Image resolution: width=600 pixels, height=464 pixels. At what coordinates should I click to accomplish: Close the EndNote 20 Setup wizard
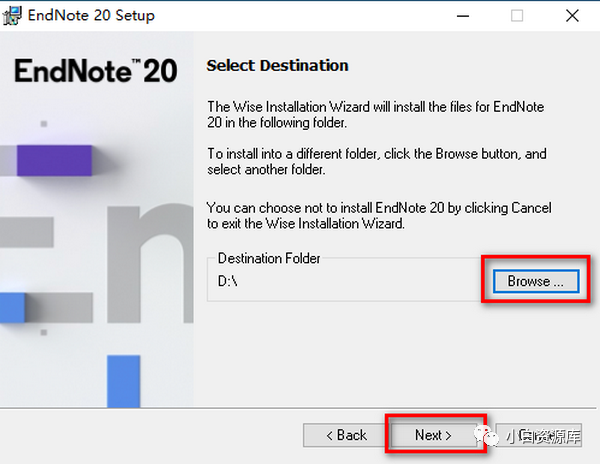(572, 16)
